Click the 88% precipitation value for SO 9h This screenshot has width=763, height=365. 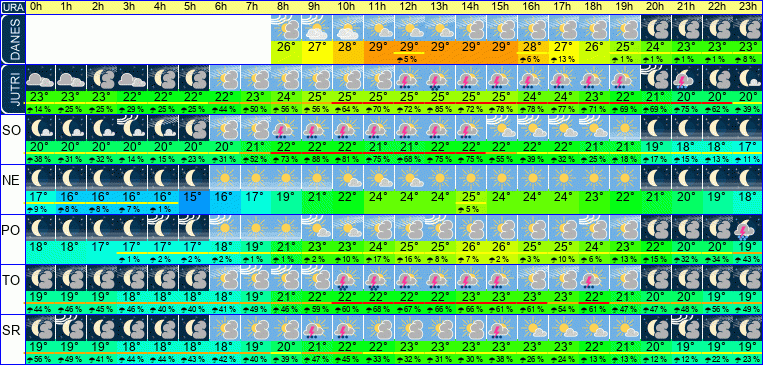[317, 160]
